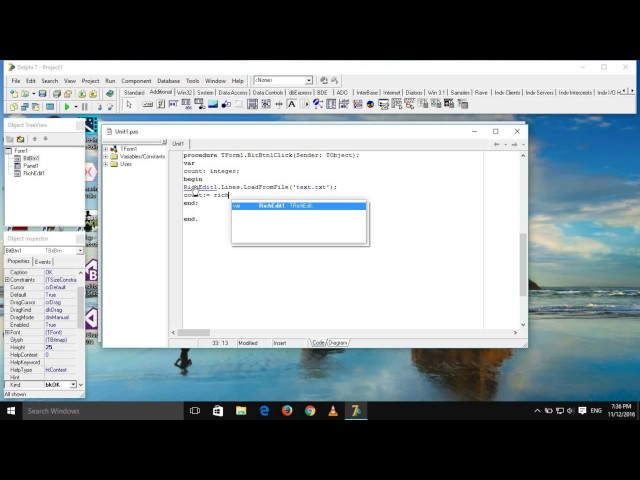Click the Save All toolbar icon
The image size is (640, 480).
pos(57,94)
